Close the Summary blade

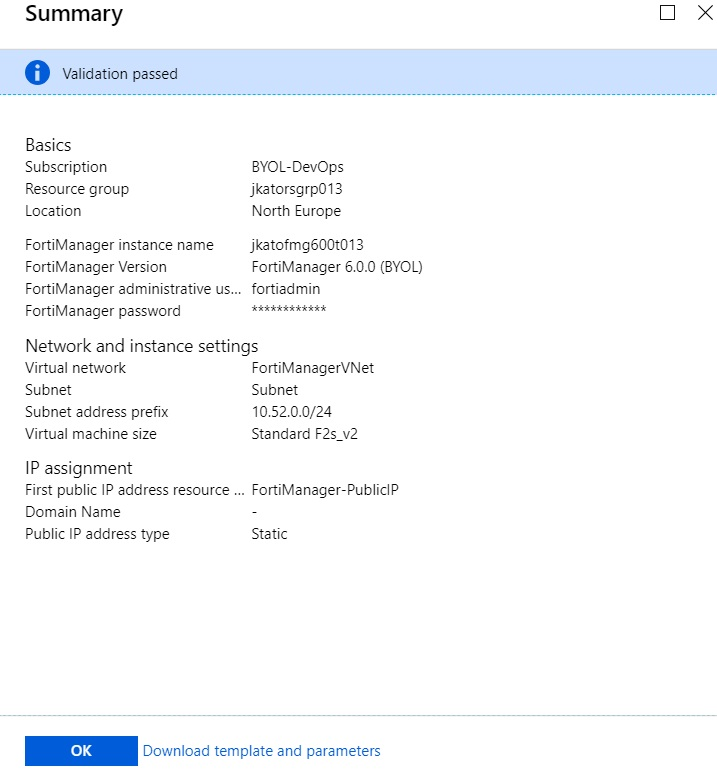(703, 13)
